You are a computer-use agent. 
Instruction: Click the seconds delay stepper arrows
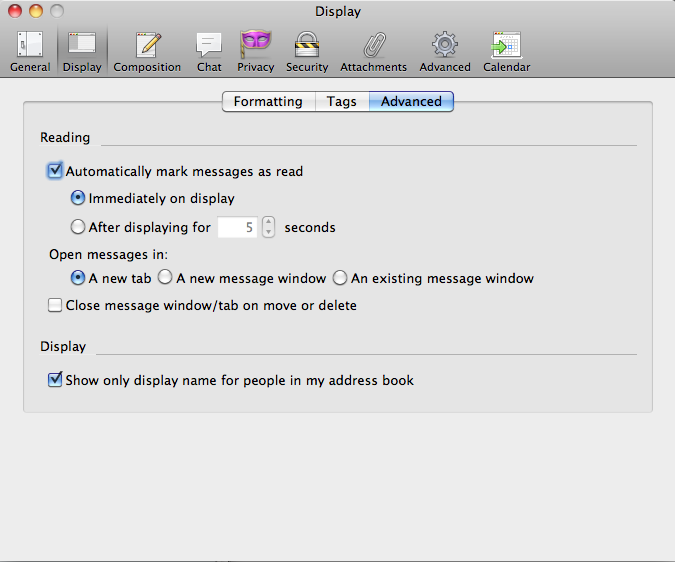[x=268, y=227]
